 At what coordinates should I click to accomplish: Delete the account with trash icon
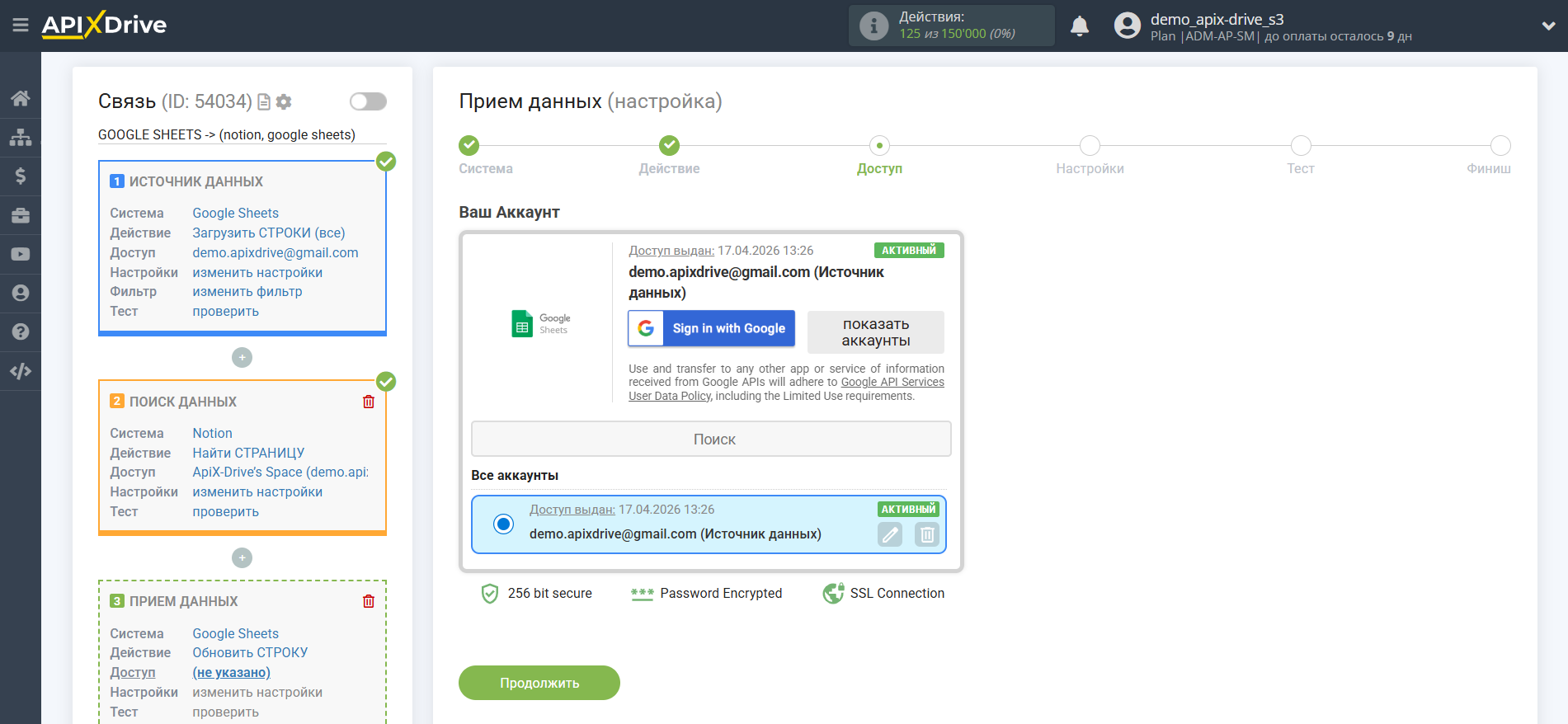(927, 535)
